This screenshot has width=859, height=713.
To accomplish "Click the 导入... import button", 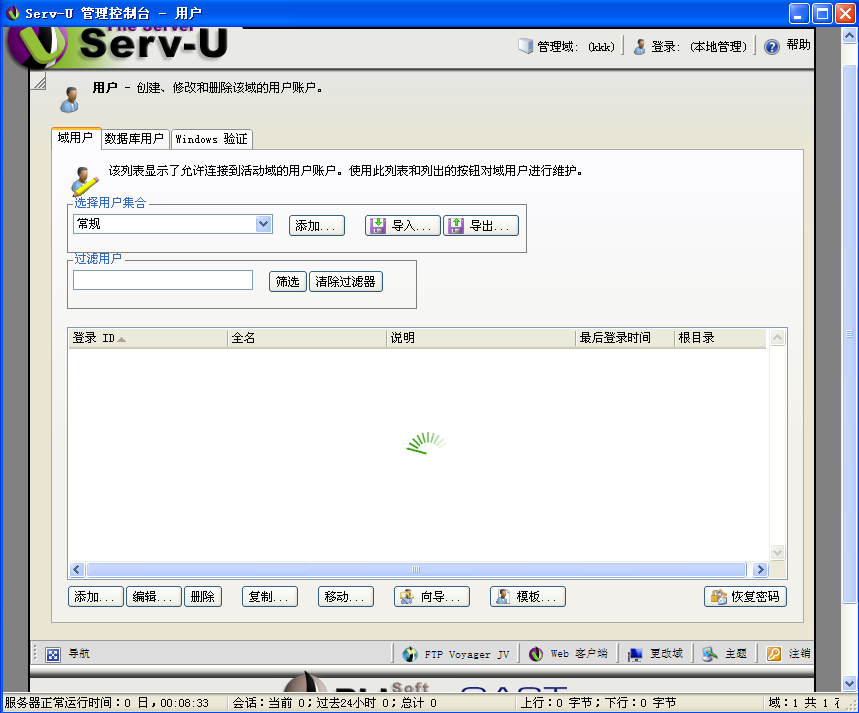I will 403,225.
